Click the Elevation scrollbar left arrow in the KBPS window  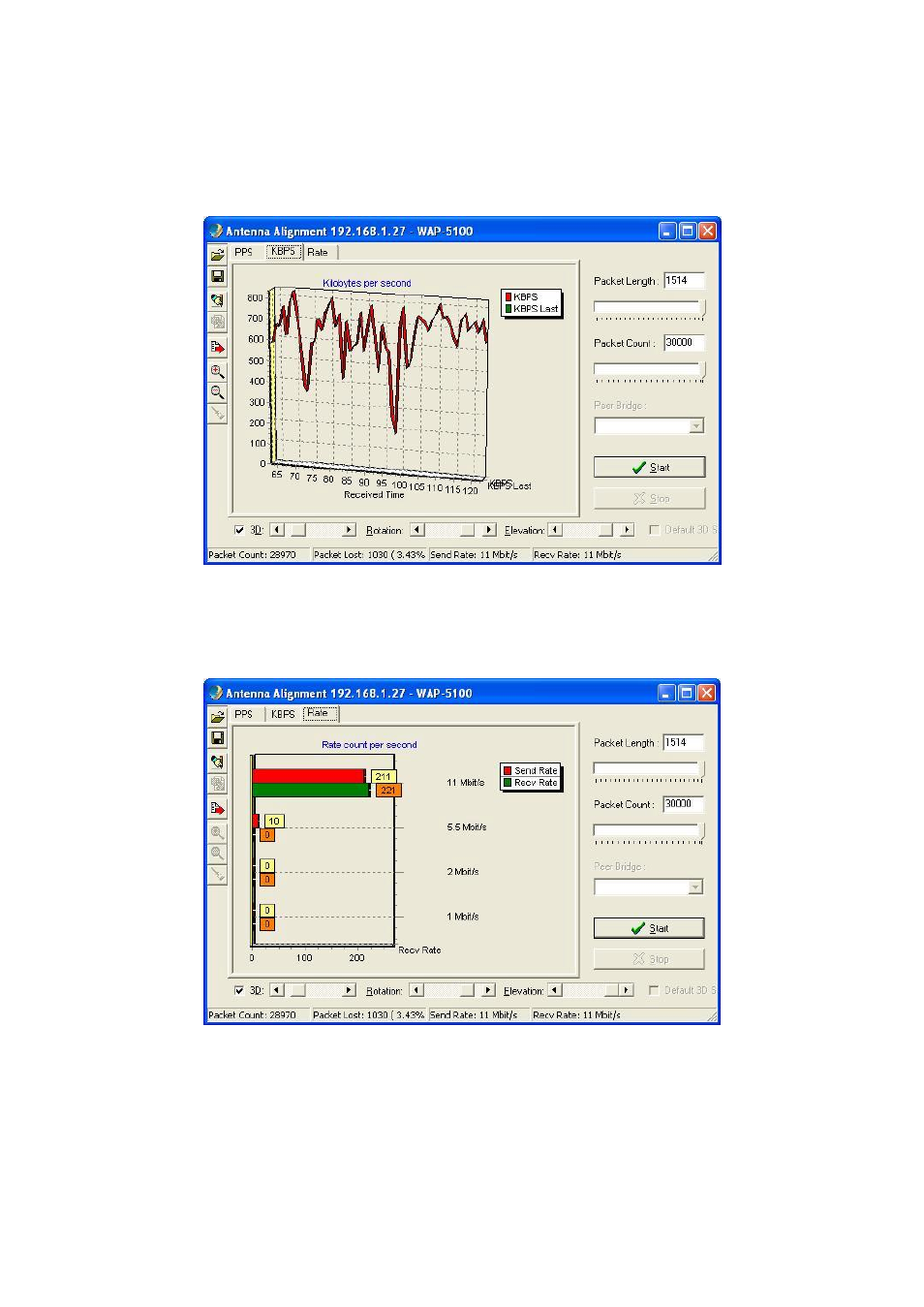pos(555,530)
